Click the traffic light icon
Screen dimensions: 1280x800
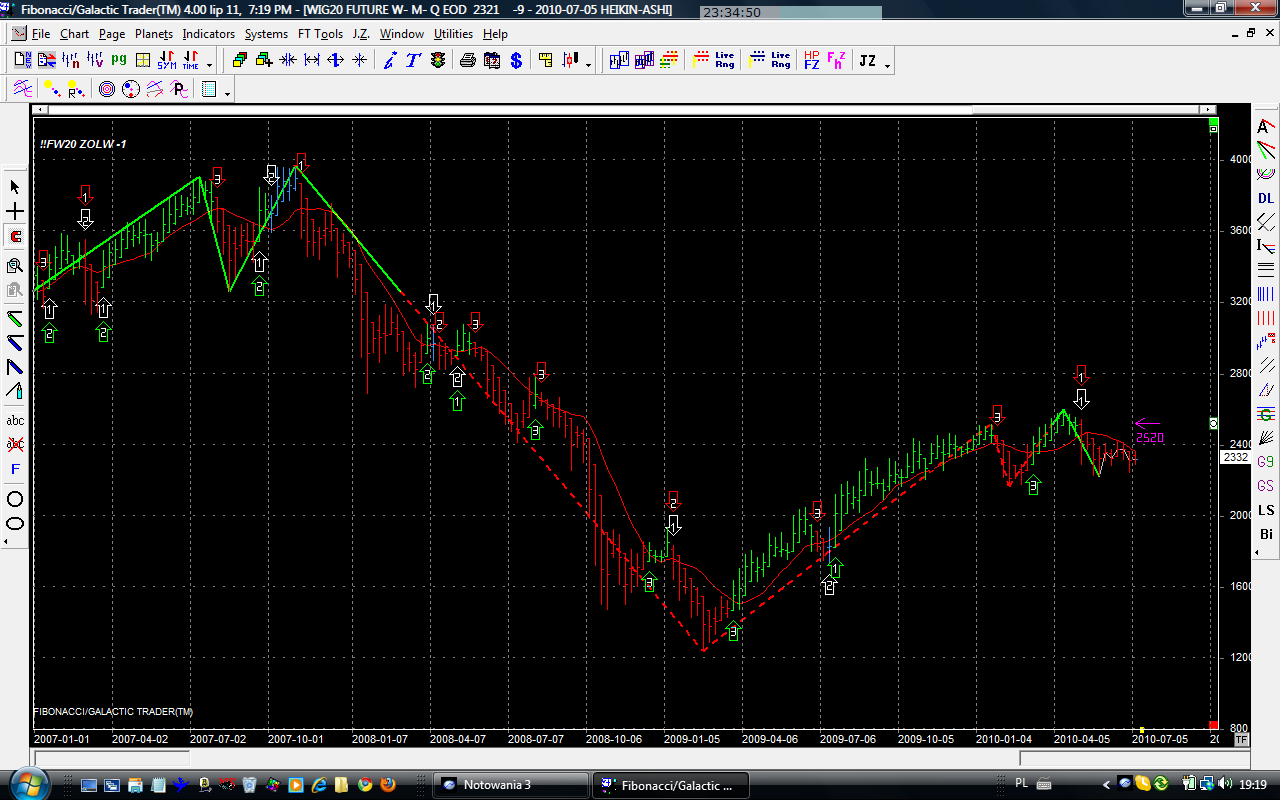[438, 61]
